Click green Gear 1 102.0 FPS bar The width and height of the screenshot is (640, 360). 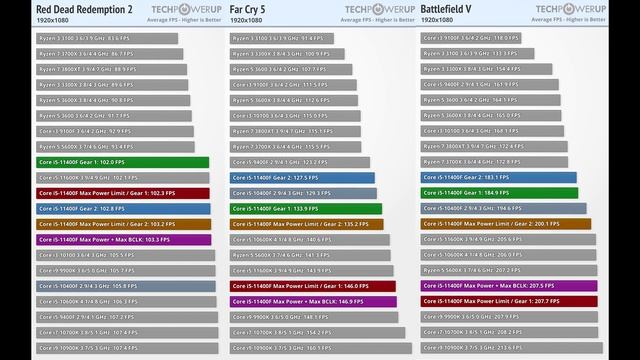pos(122,162)
